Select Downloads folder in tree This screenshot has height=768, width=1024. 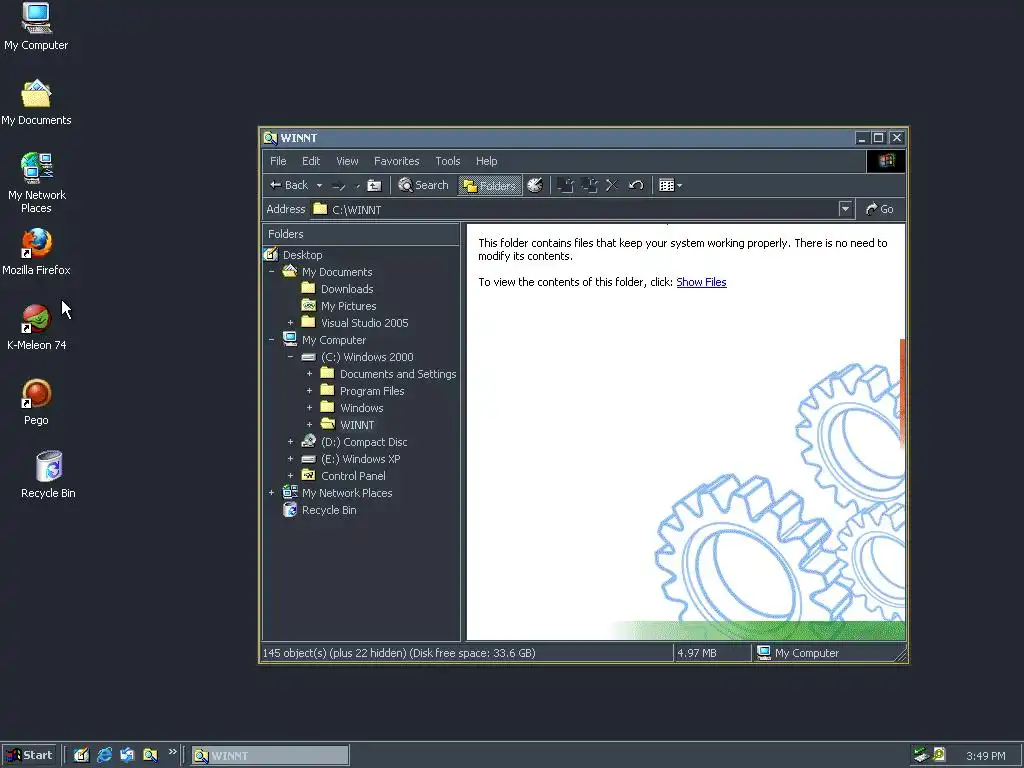pos(337,289)
